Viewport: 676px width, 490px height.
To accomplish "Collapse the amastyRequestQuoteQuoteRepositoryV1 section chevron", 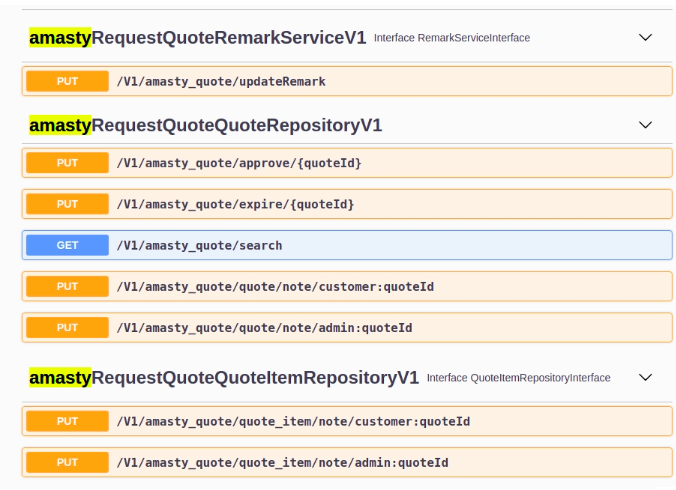I will click(645, 126).
